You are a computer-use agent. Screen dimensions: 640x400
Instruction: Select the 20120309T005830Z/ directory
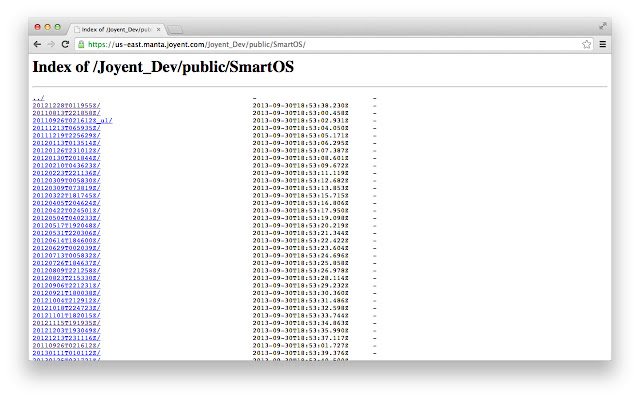pyautogui.click(x=67, y=180)
